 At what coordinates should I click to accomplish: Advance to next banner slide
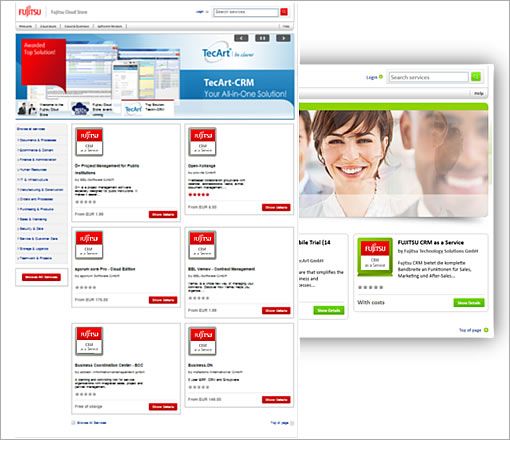(283, 38)
